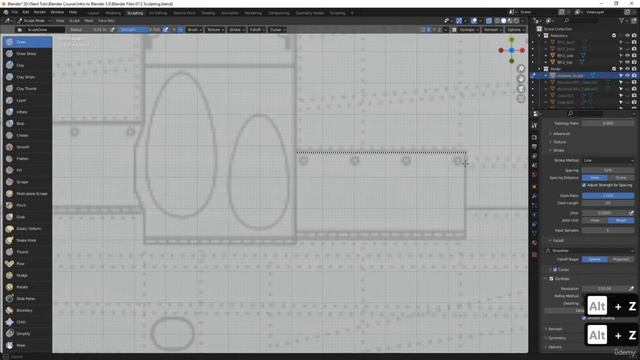The width and height of the screenshot is (640, 360).
Task: Select the Smooth brush
Action: [27, 147]
